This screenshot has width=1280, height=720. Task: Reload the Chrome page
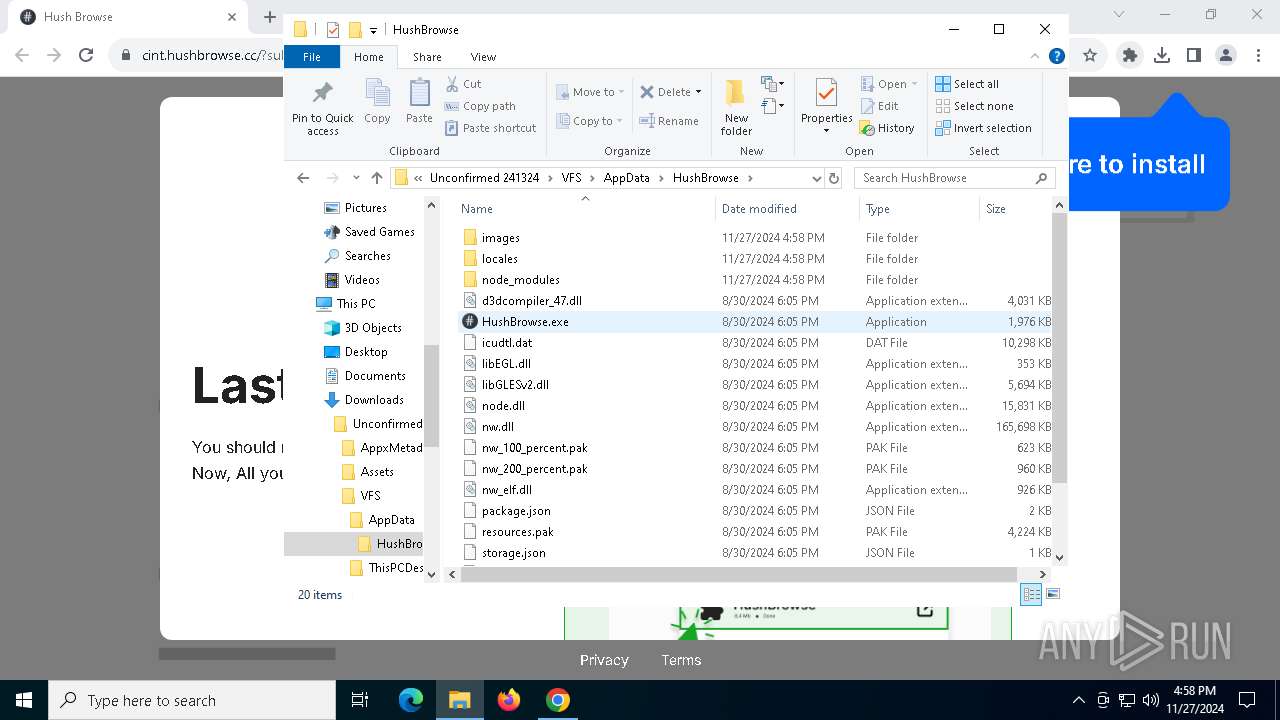(x=86, y=56)
